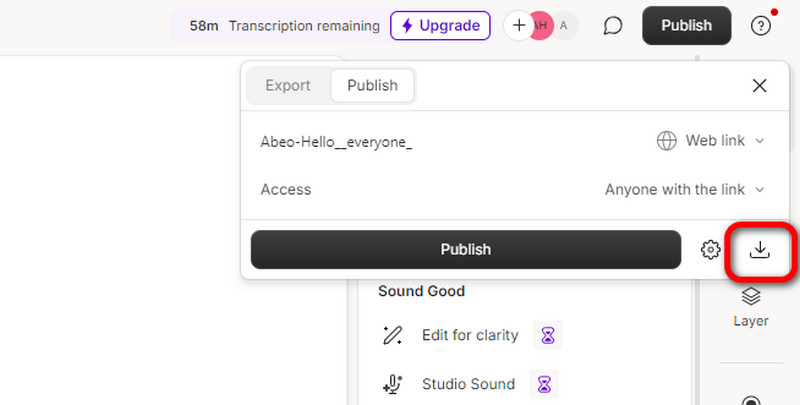
Task: Open publish settings gear icon
Action: click(x=711, y=250)
